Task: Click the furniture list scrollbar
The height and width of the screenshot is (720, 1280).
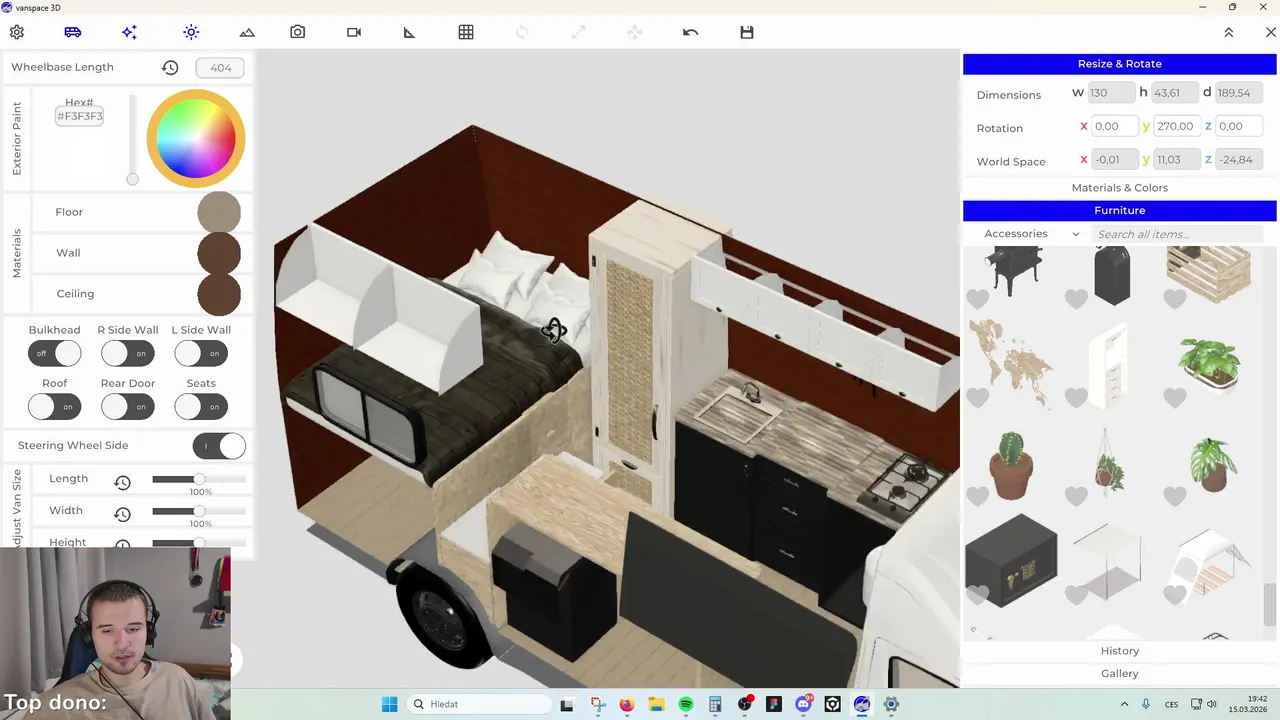Action: pos(1270,603)
